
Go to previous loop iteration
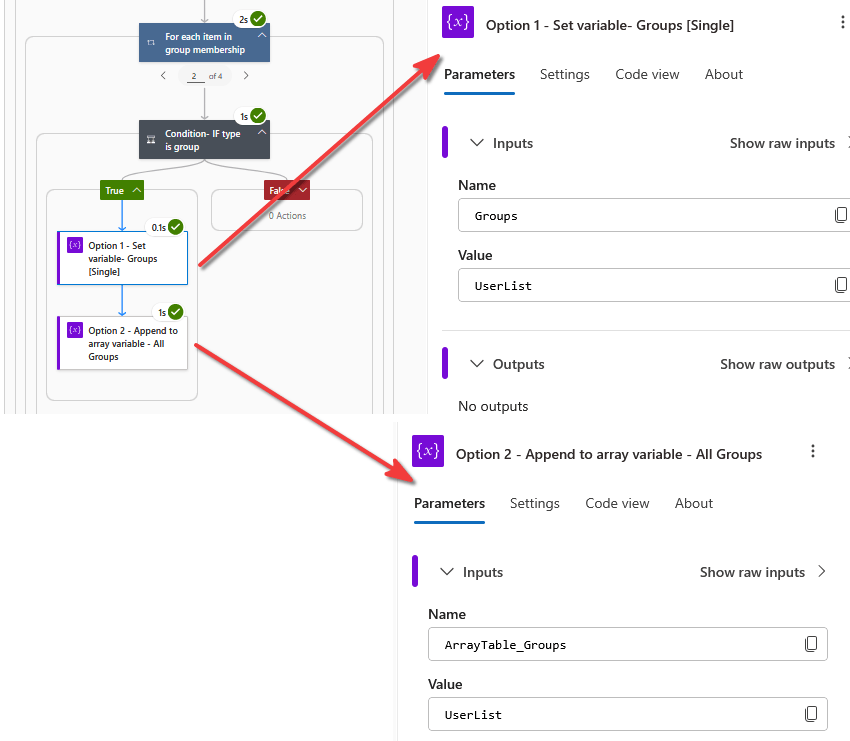click(x=163, y=76)
